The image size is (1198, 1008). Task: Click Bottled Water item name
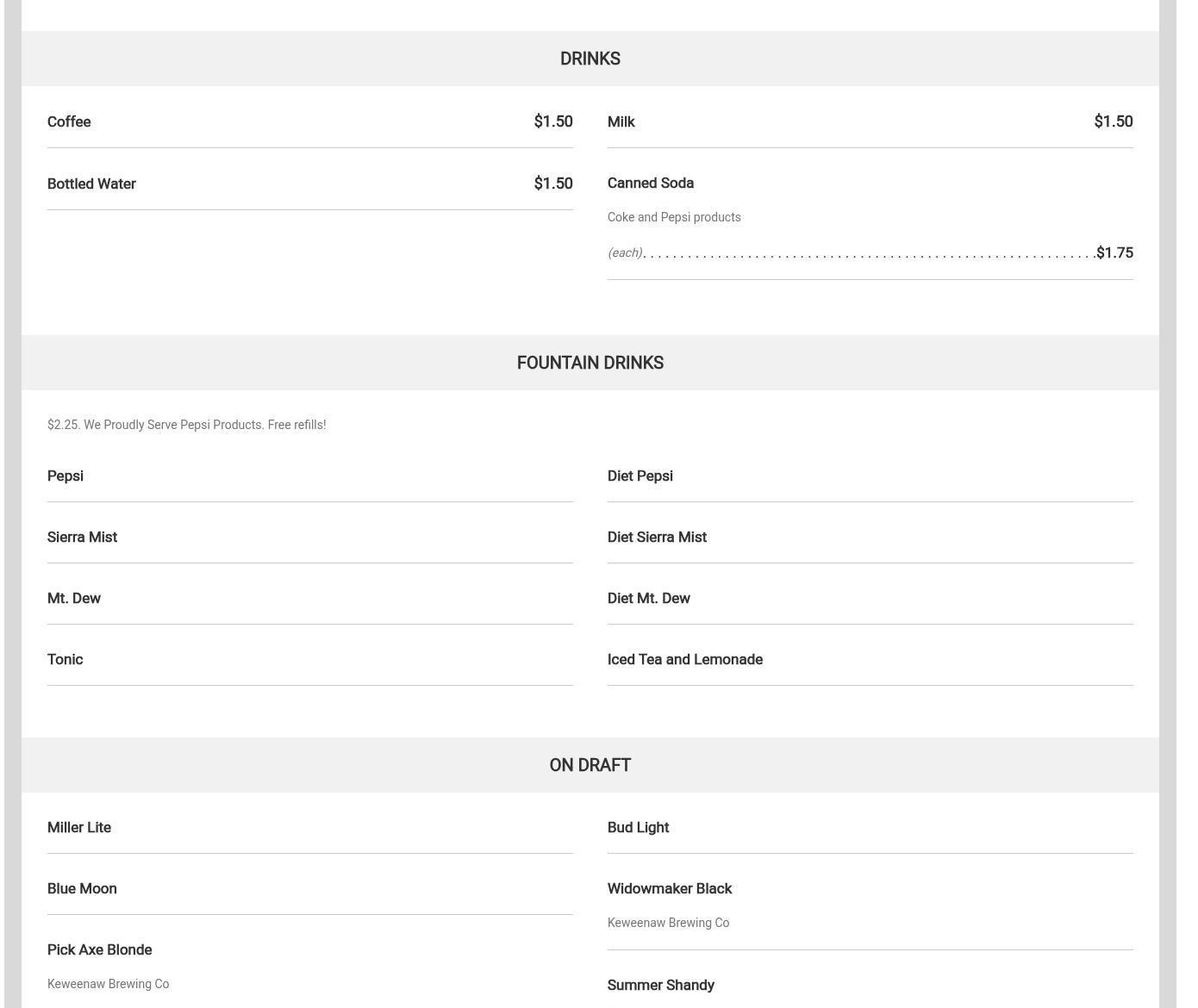(91, 184)
